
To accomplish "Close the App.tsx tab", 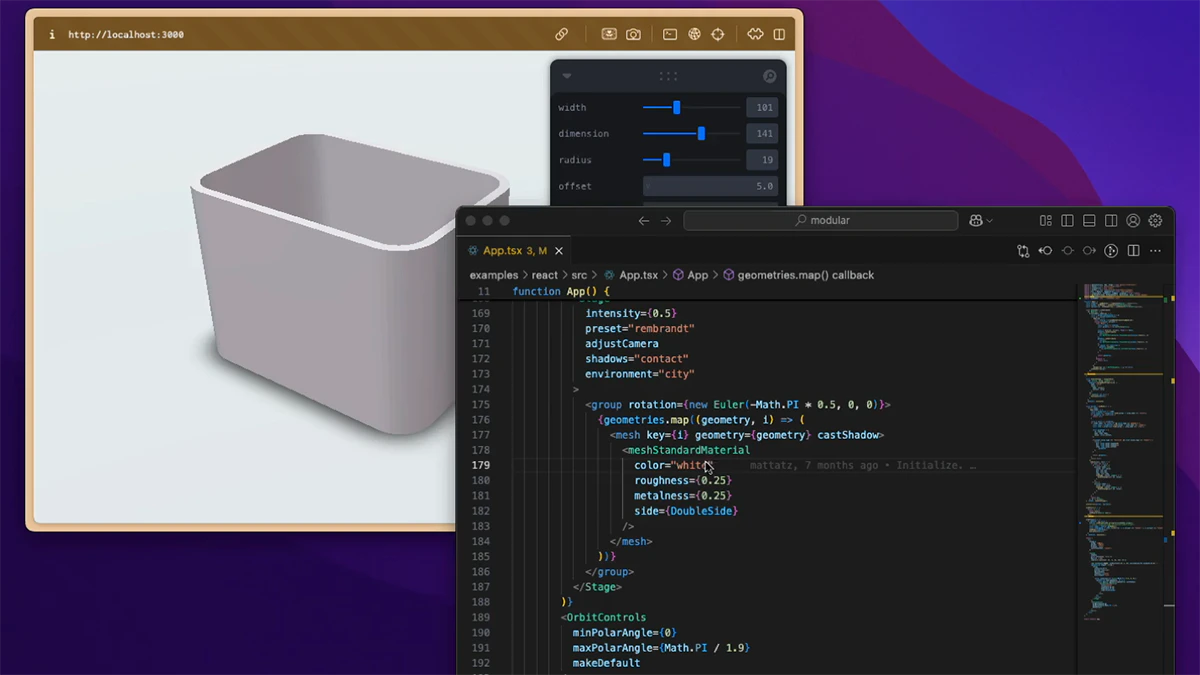I will 559,251.
